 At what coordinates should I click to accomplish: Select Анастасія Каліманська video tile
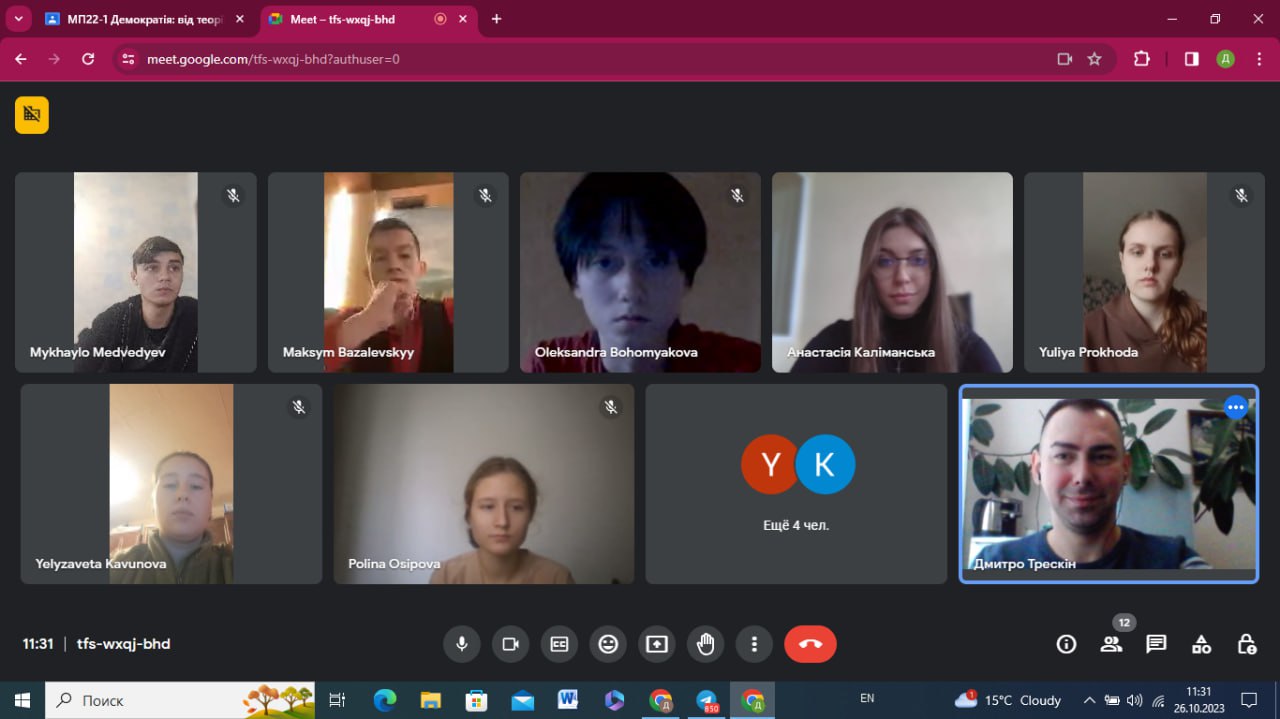[892, 272]
